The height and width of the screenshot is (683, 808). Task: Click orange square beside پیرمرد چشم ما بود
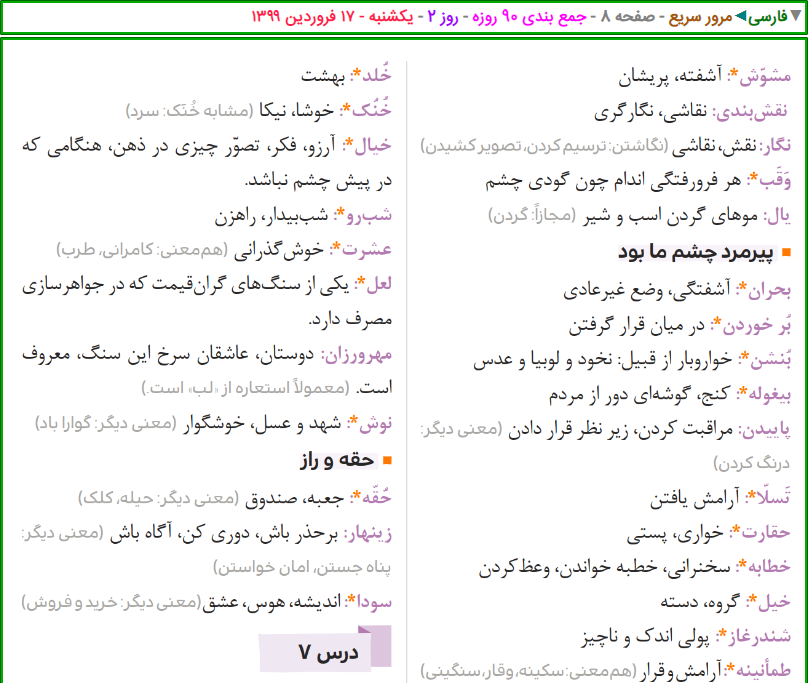tap(785, 252)
